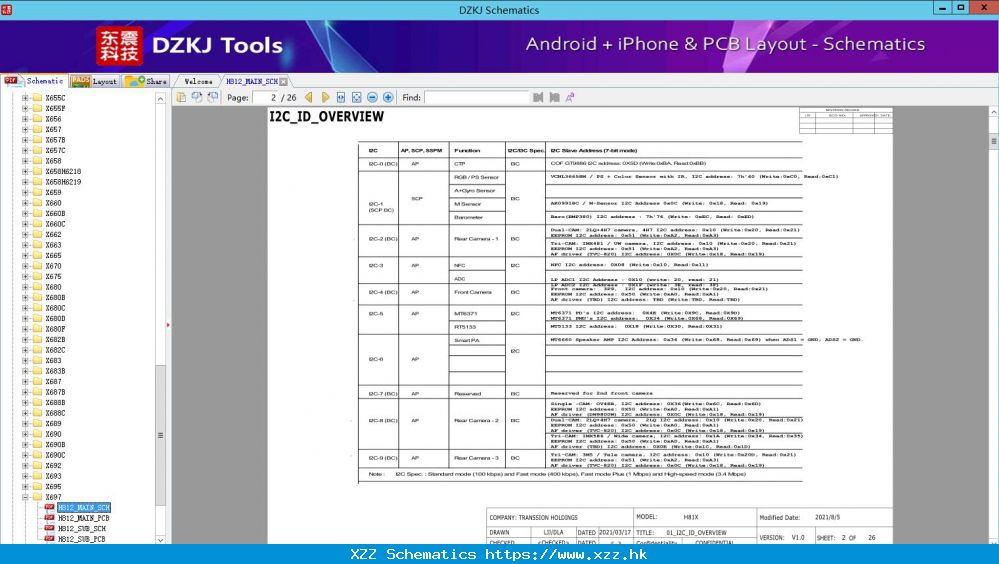This screenshot has width=999, height=564.
Task: Select the X658M6219 folder
Action: [63, 182]
